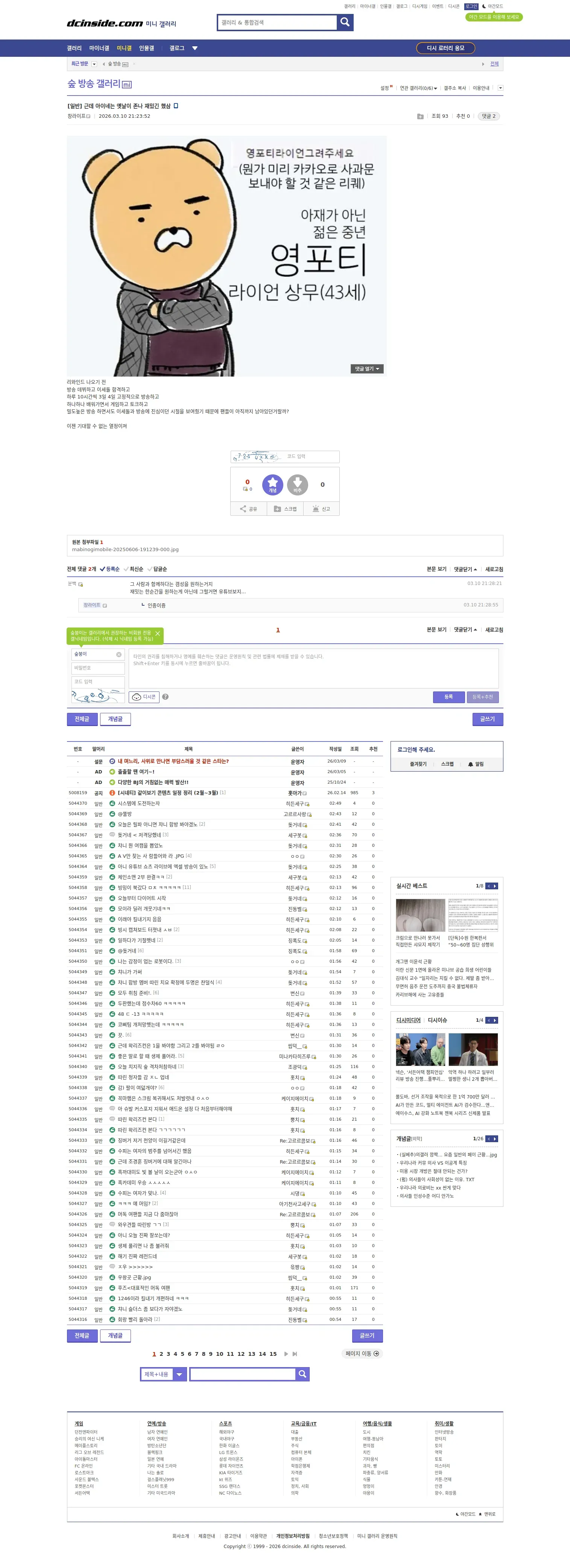Expand the arrow box next to 이용안내

500,88
